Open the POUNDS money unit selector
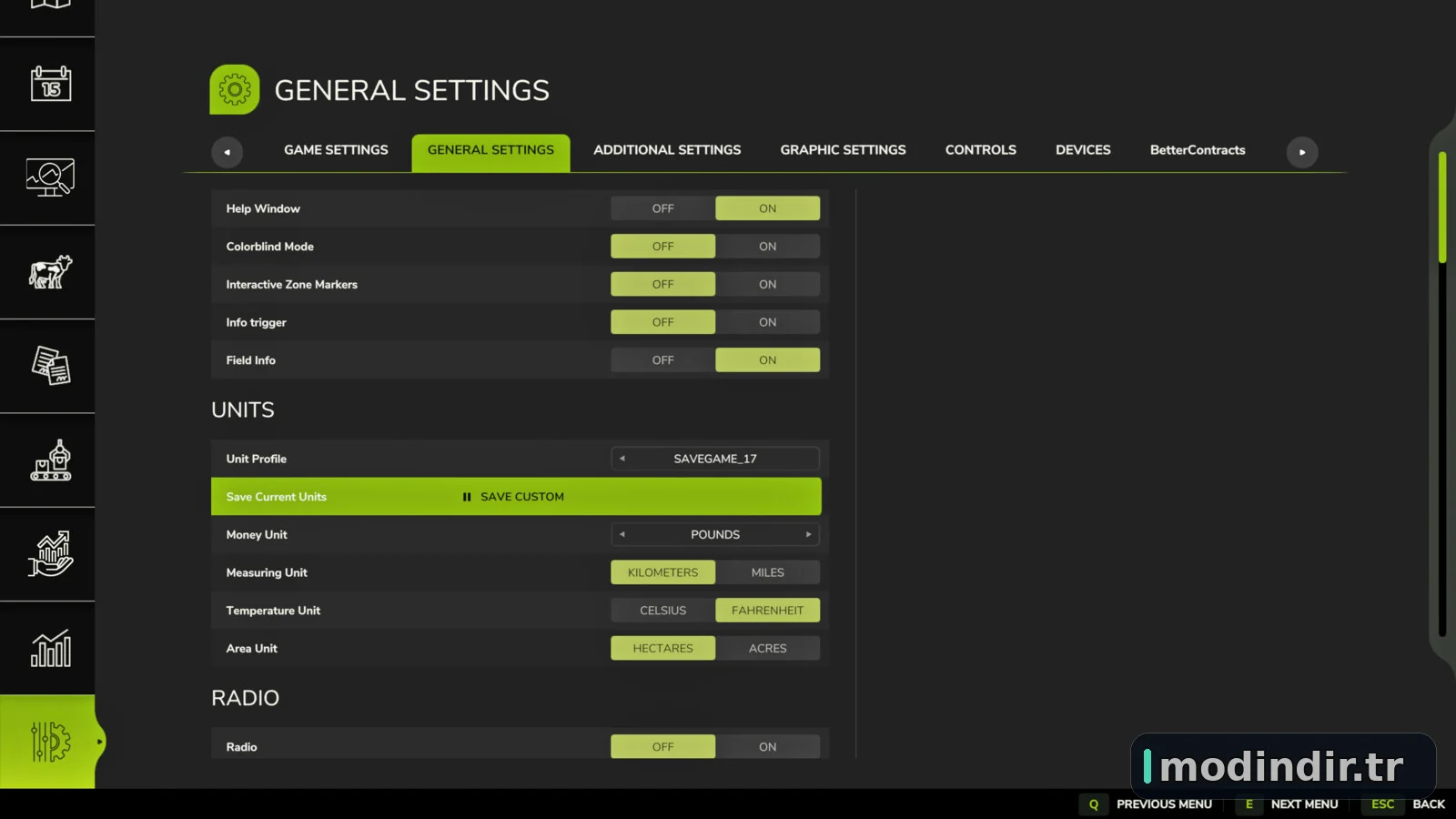1456x819 pixels. pos(715,535)
